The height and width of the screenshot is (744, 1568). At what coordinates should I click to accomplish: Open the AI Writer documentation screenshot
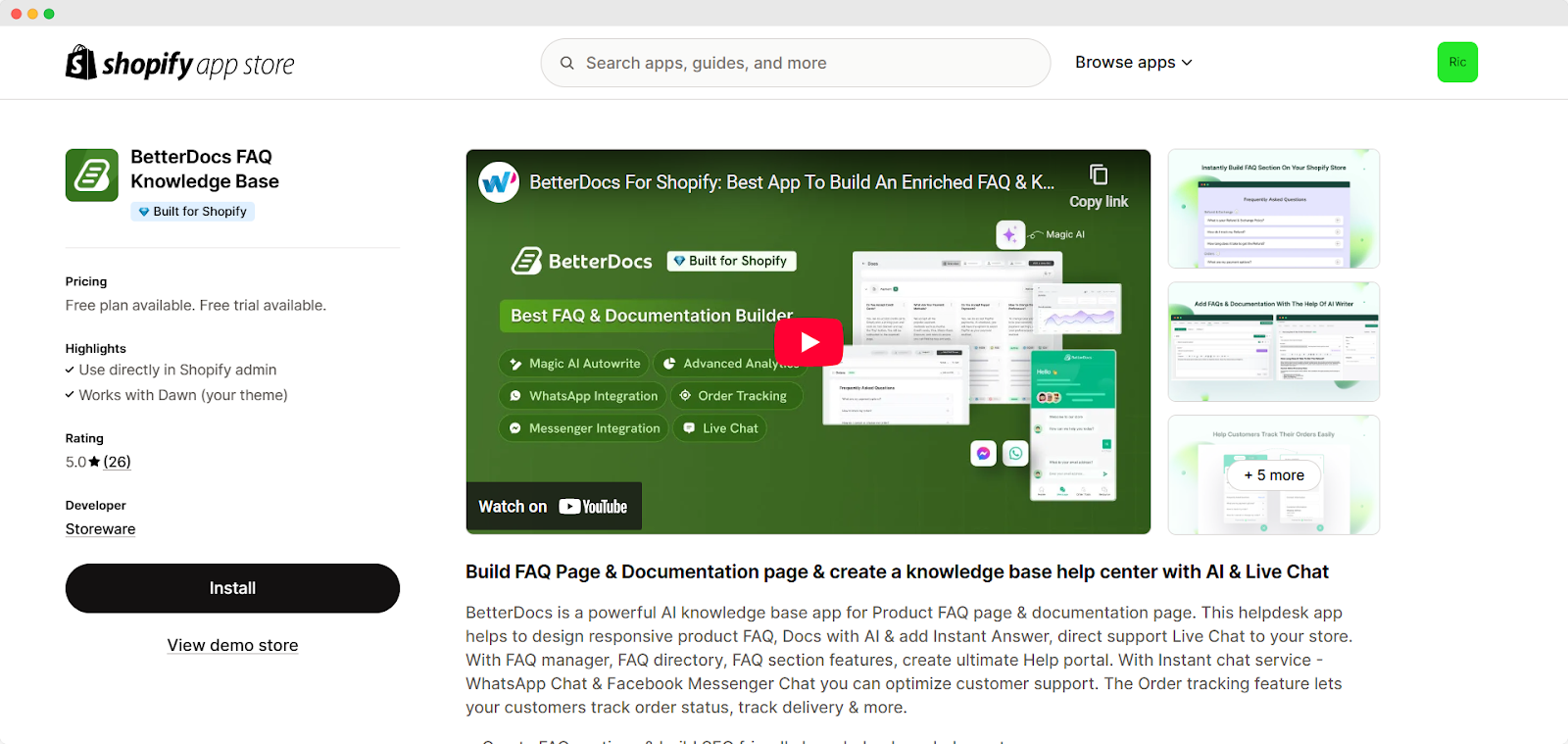coord(1274,342)
